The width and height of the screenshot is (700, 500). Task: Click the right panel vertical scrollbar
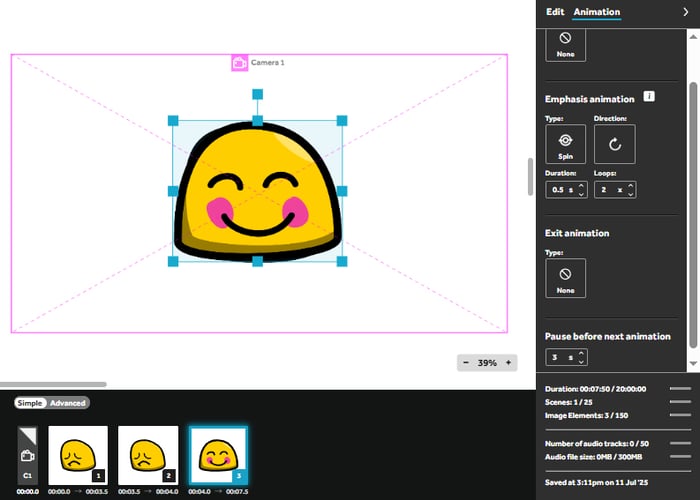pos(693,214)
